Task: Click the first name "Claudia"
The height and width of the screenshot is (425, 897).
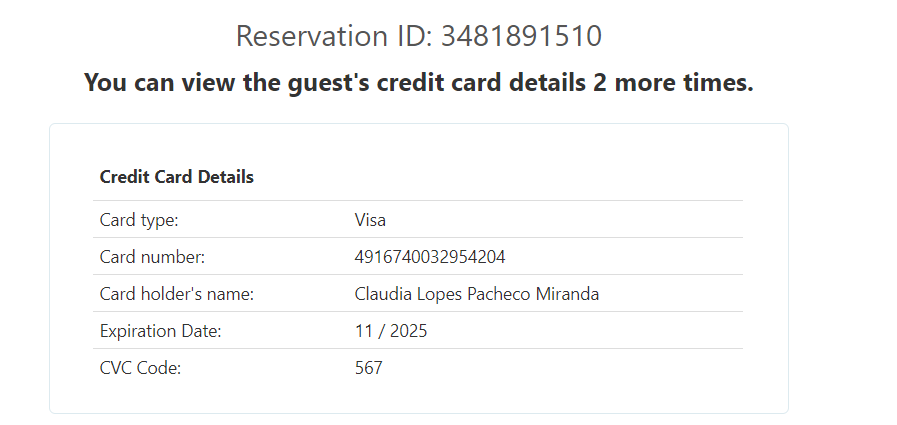Action: coord(382,294)
